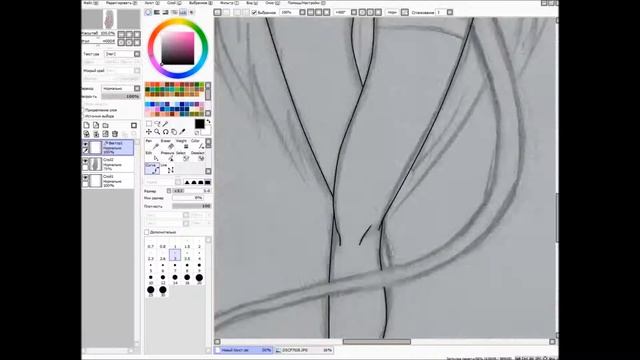The width and height of the screenshot is (640, 360).
Task: Toggle Прикрепление слоя checkbox
Action: pyautogui.click(x=83, y=110)
